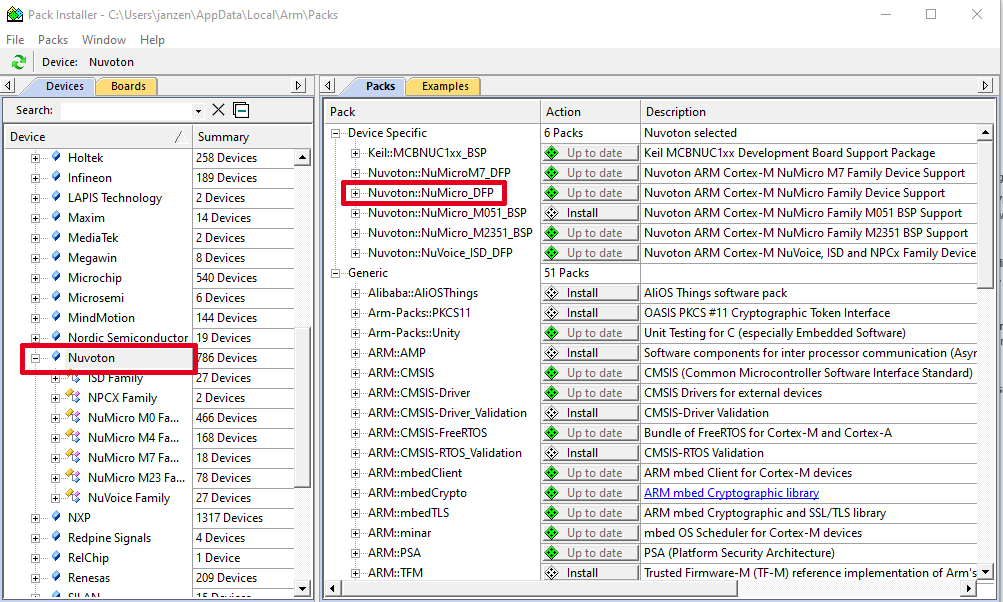Clear the search with the X icon
This screenshot has width=1003, height=602.
pos(218,110)
